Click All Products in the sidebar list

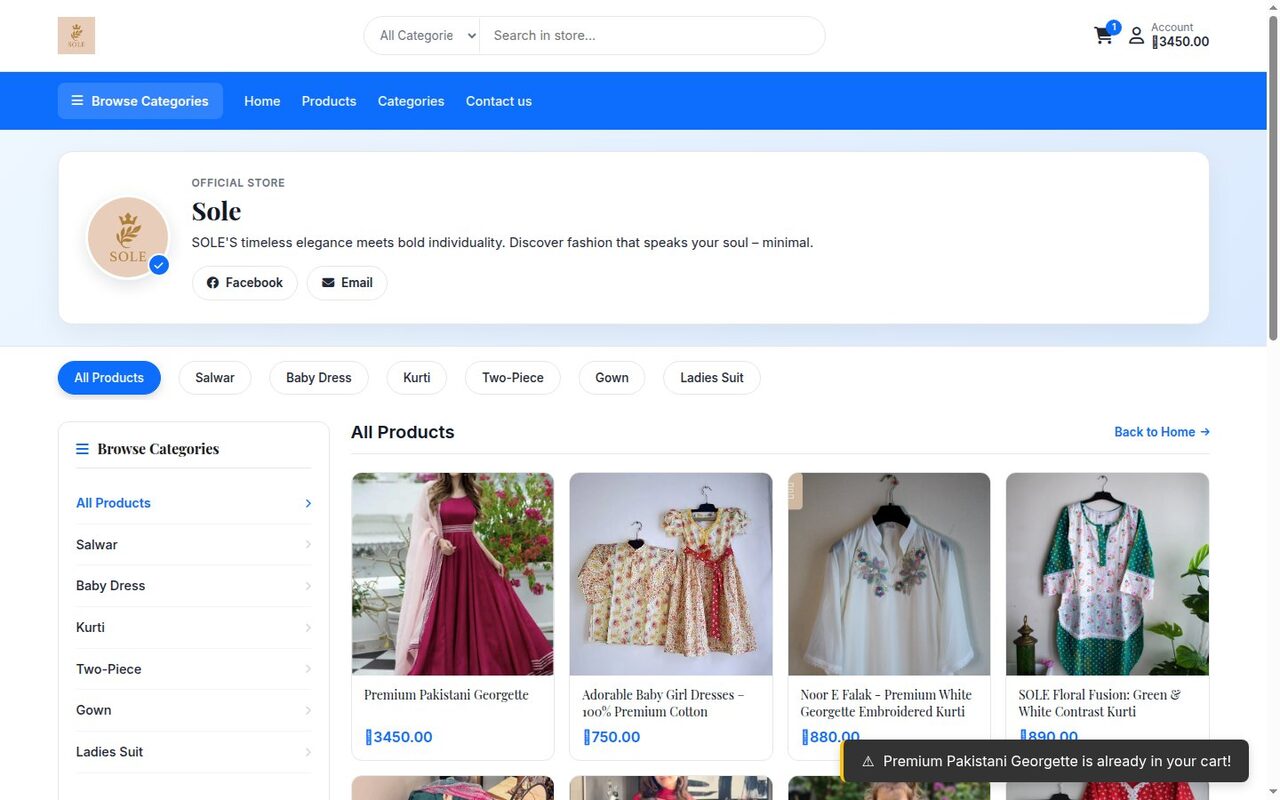194,503
